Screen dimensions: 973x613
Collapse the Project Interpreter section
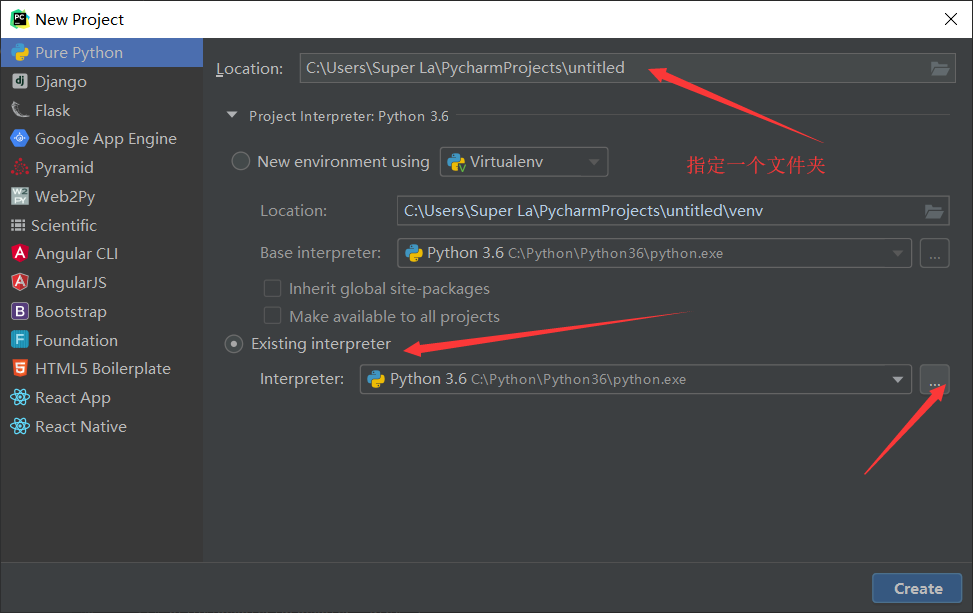coord(232,115)
